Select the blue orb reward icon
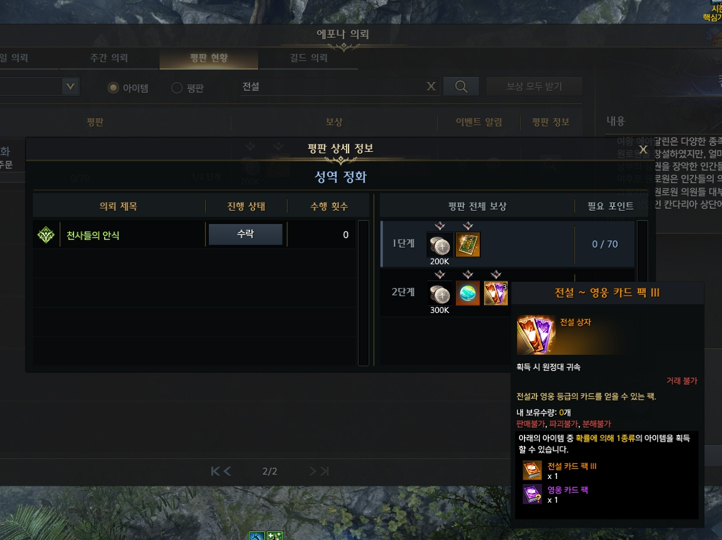Image resolution: width=722 pixels, height=540 pixels. (468, 293)
